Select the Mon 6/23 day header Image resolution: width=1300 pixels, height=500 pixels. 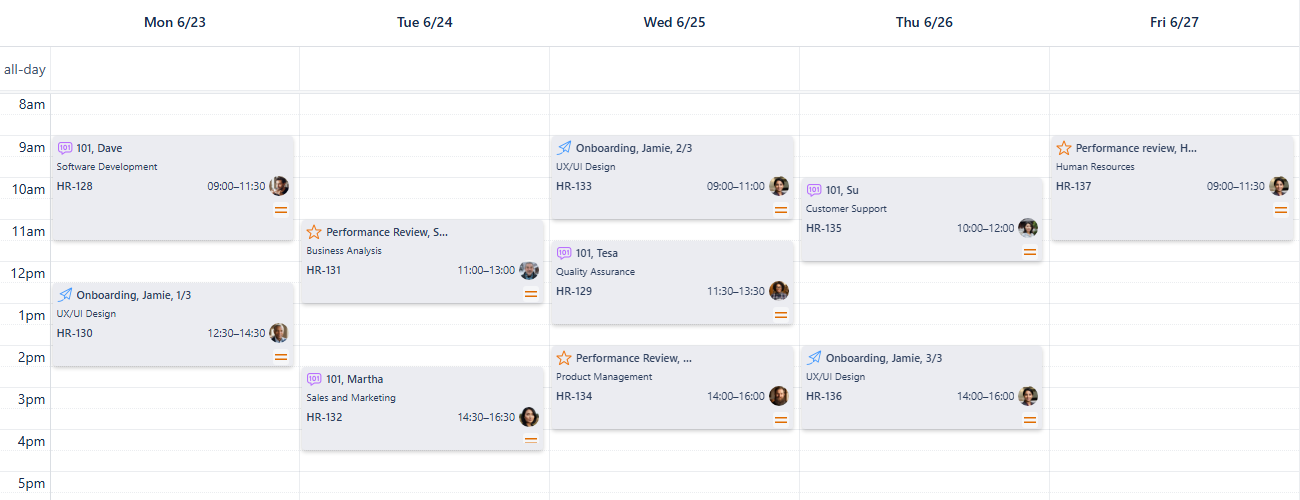pyautogui.click(x=175, y=22)
